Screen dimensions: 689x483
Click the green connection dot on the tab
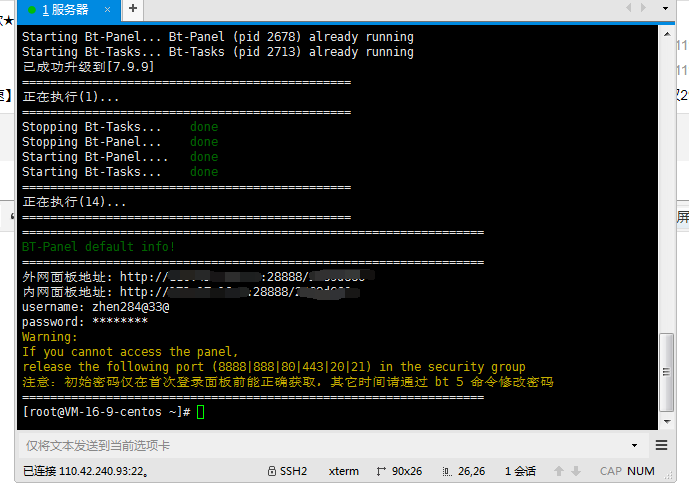[x=32, y=10]
